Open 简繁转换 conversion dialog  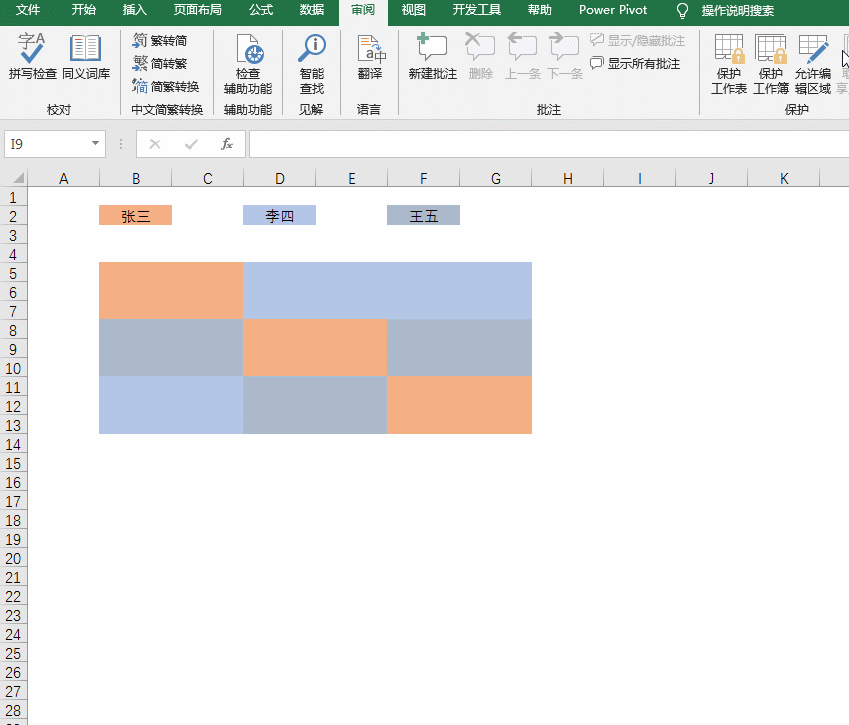tap(166, 86)
